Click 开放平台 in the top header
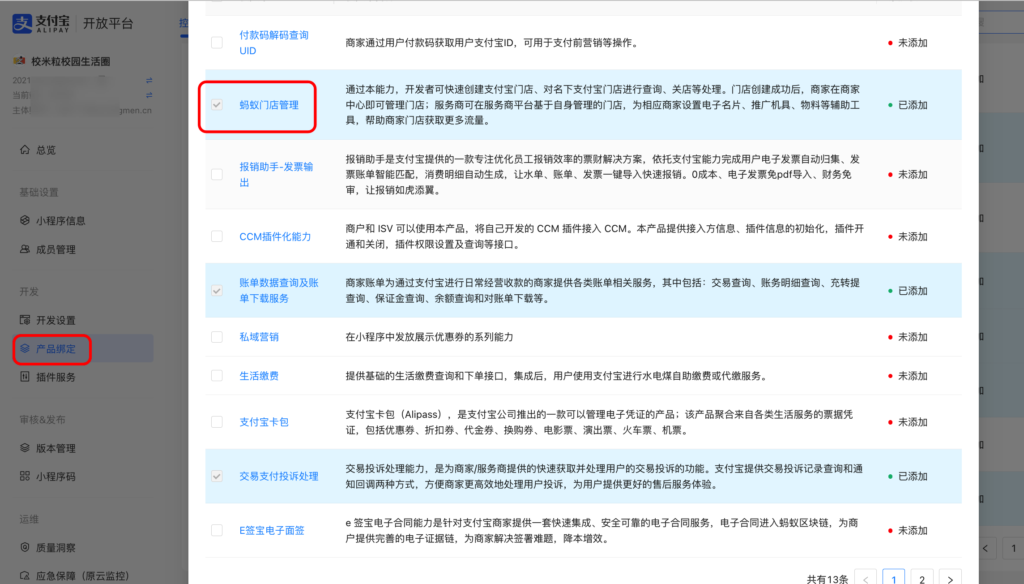Viewport: 1024px width, 584px height. (107, 22)
